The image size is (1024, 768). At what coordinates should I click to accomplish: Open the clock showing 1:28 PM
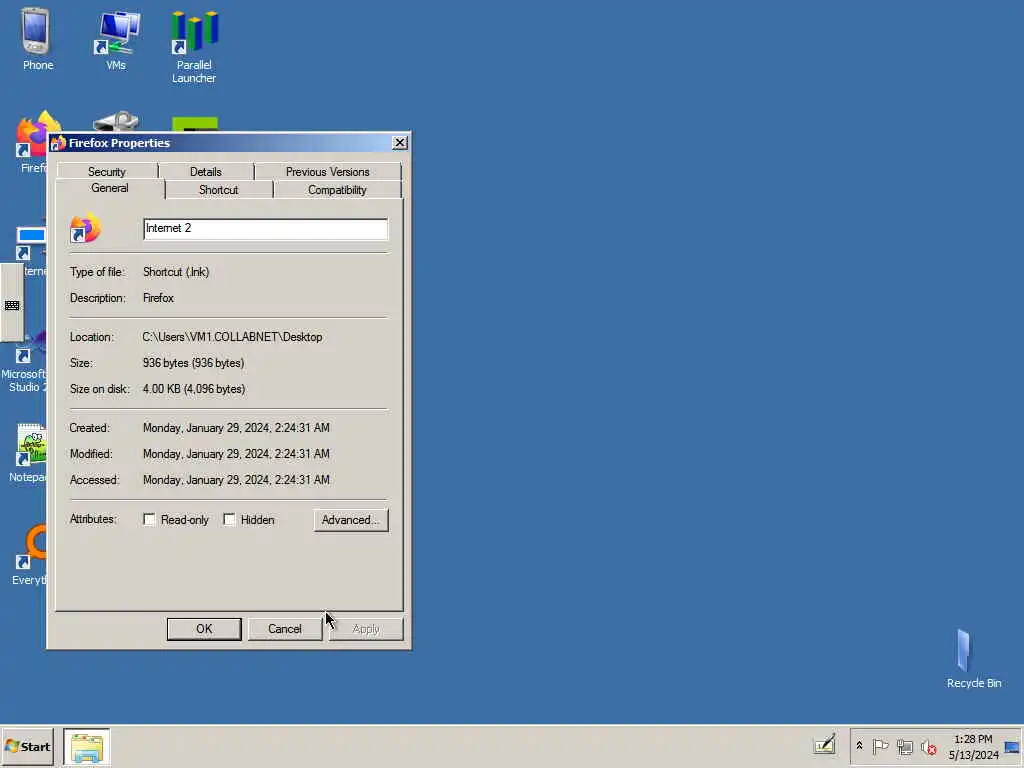coord(973,746)
